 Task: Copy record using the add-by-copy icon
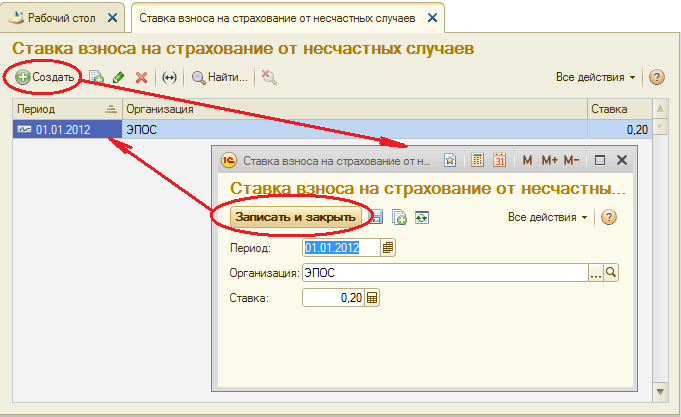tap(96, 77)
